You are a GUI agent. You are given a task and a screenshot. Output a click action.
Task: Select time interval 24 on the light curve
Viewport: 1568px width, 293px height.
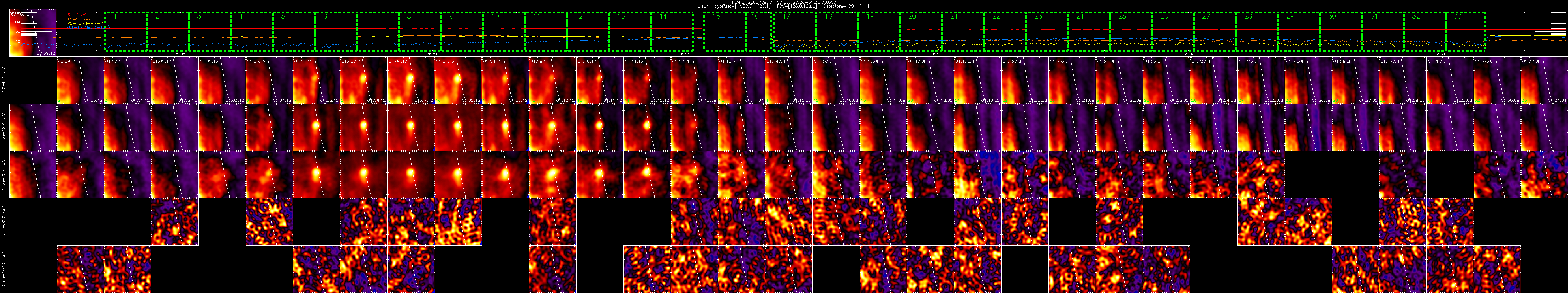[1089, 32]
